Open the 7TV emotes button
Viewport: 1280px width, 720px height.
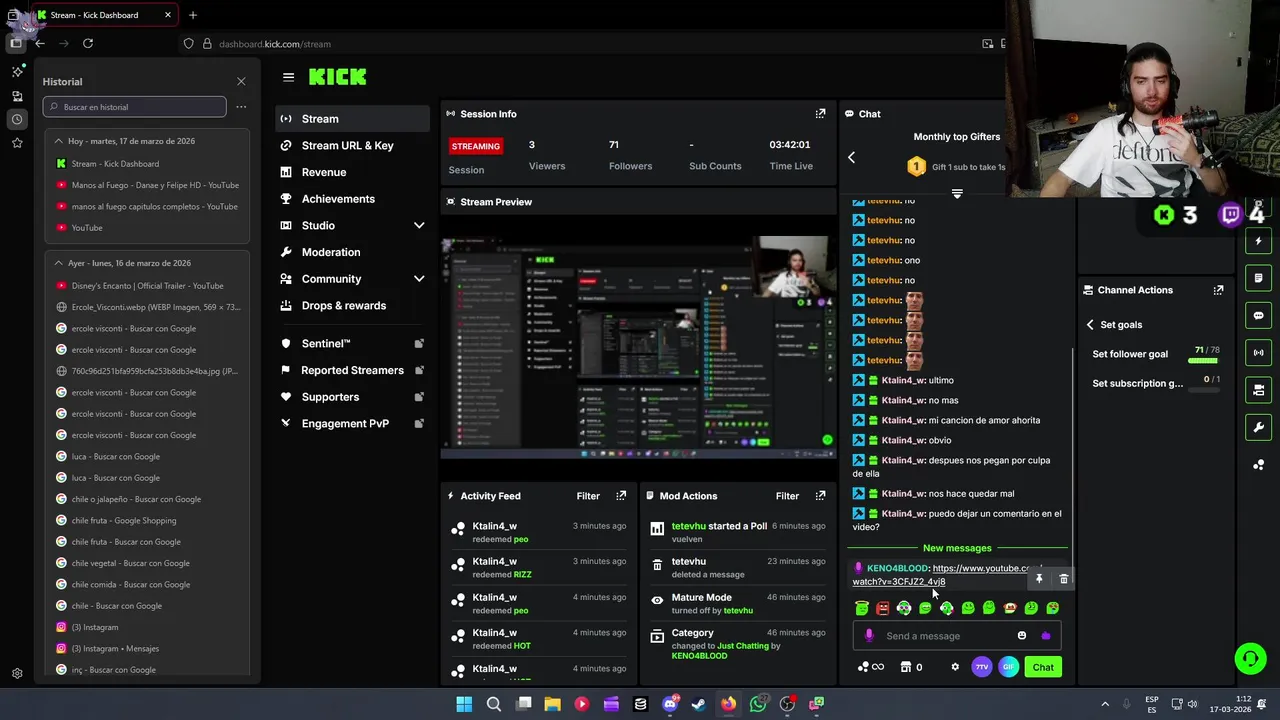click(x=982, y=667)
